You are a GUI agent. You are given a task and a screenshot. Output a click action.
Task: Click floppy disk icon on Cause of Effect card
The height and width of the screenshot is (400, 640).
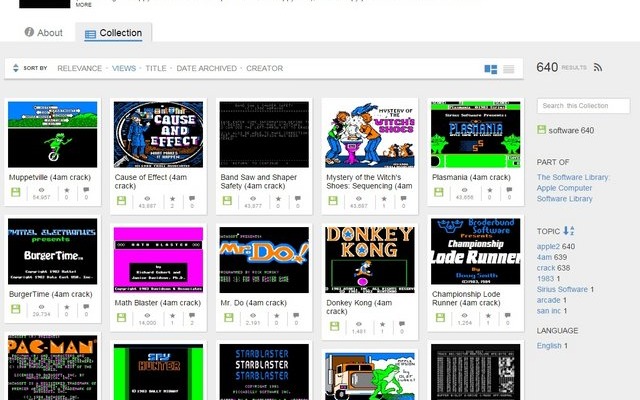pos(121,200)
